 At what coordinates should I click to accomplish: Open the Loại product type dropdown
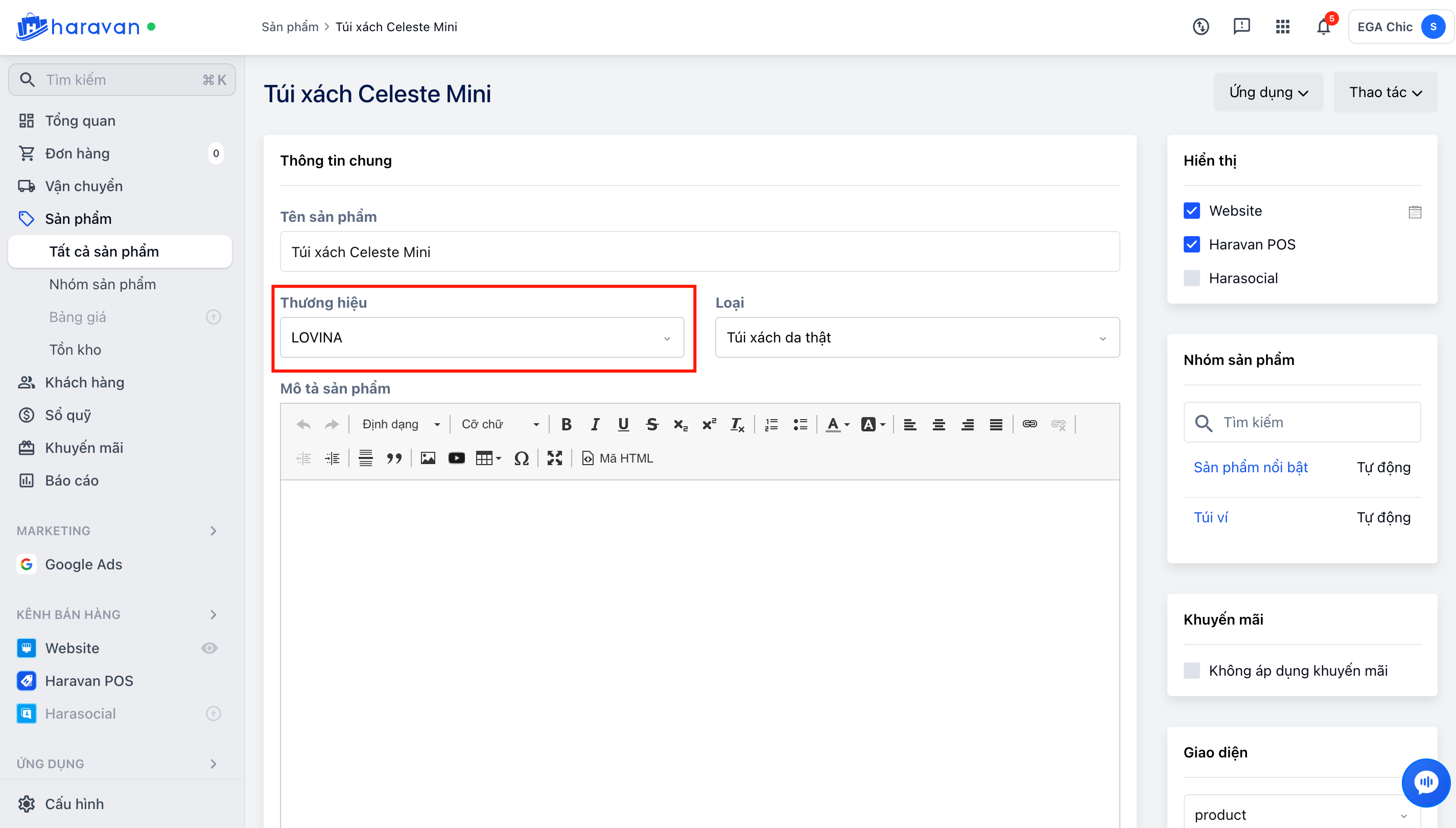click(917, 338)
